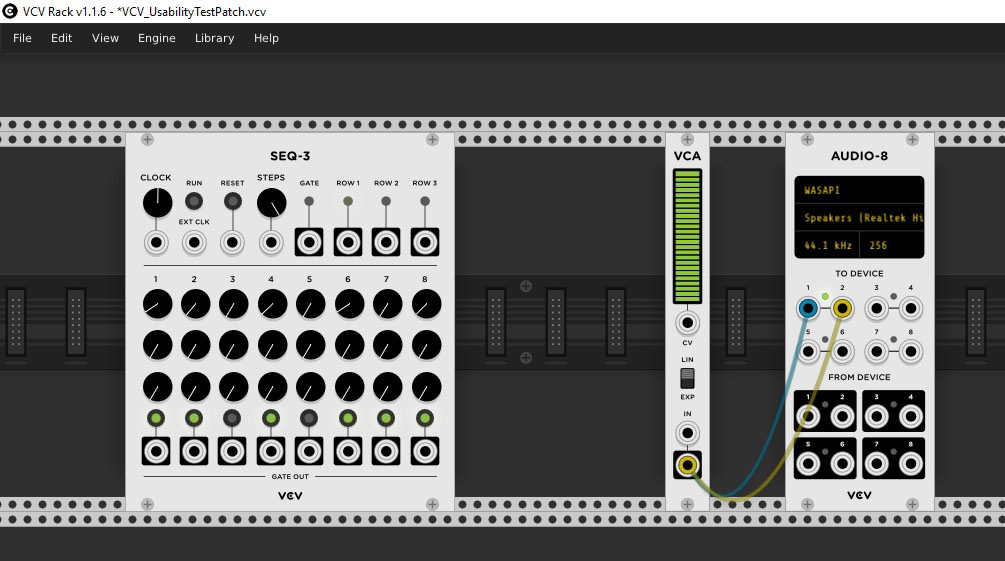Screen dimensions: 1005x561
Task: Click step 4 gate out jack
Action: (x=270, y=451)
